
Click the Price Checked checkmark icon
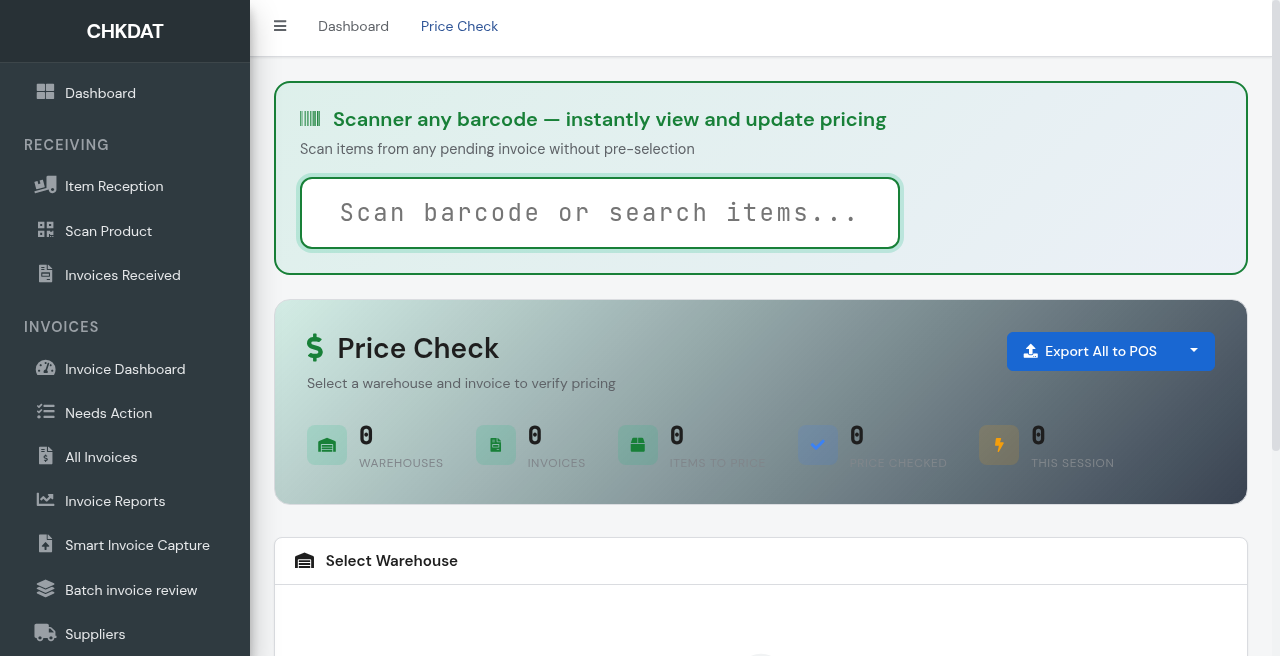818,445
